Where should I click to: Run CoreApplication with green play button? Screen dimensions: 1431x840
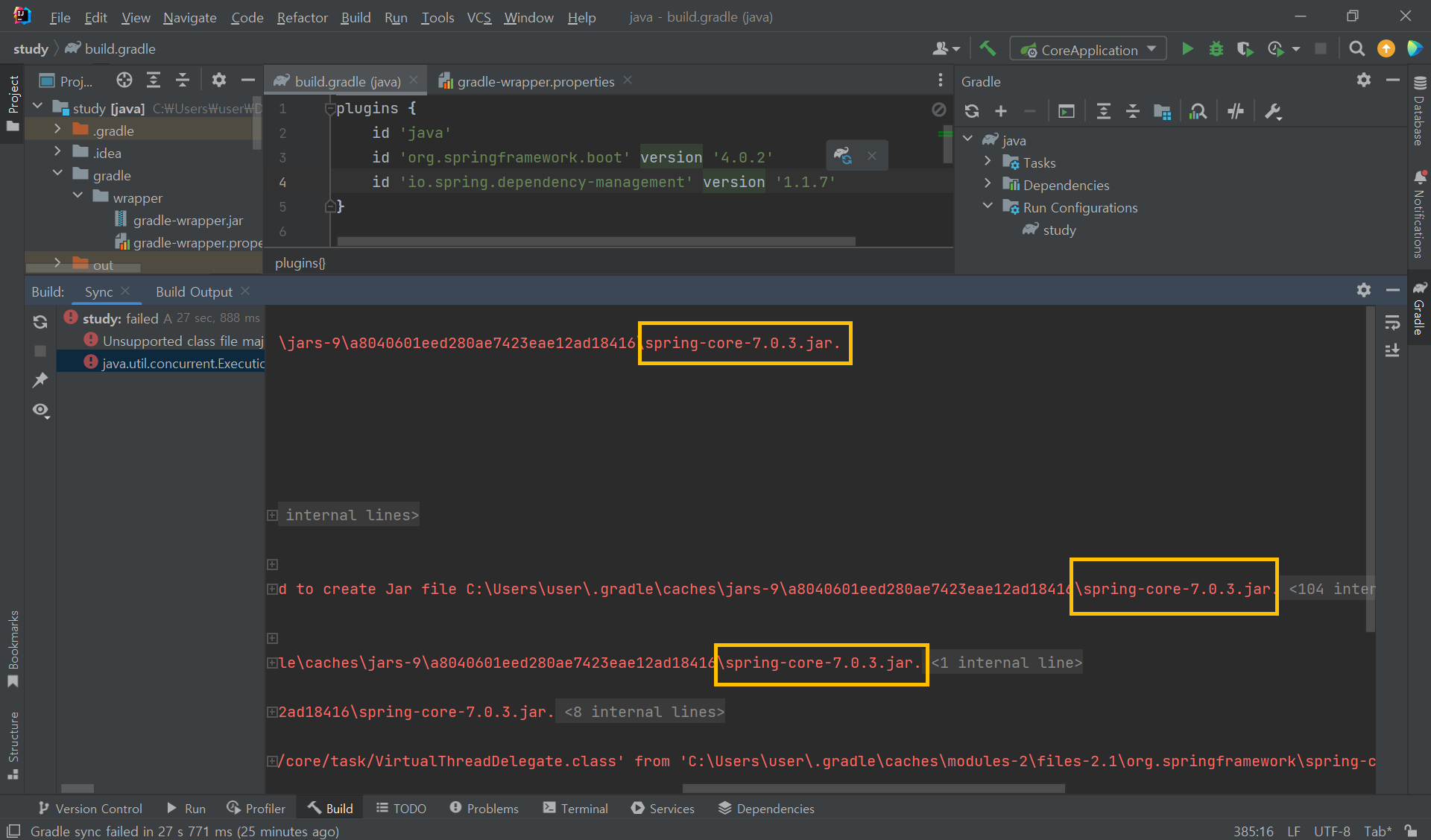coord(1187,49)
